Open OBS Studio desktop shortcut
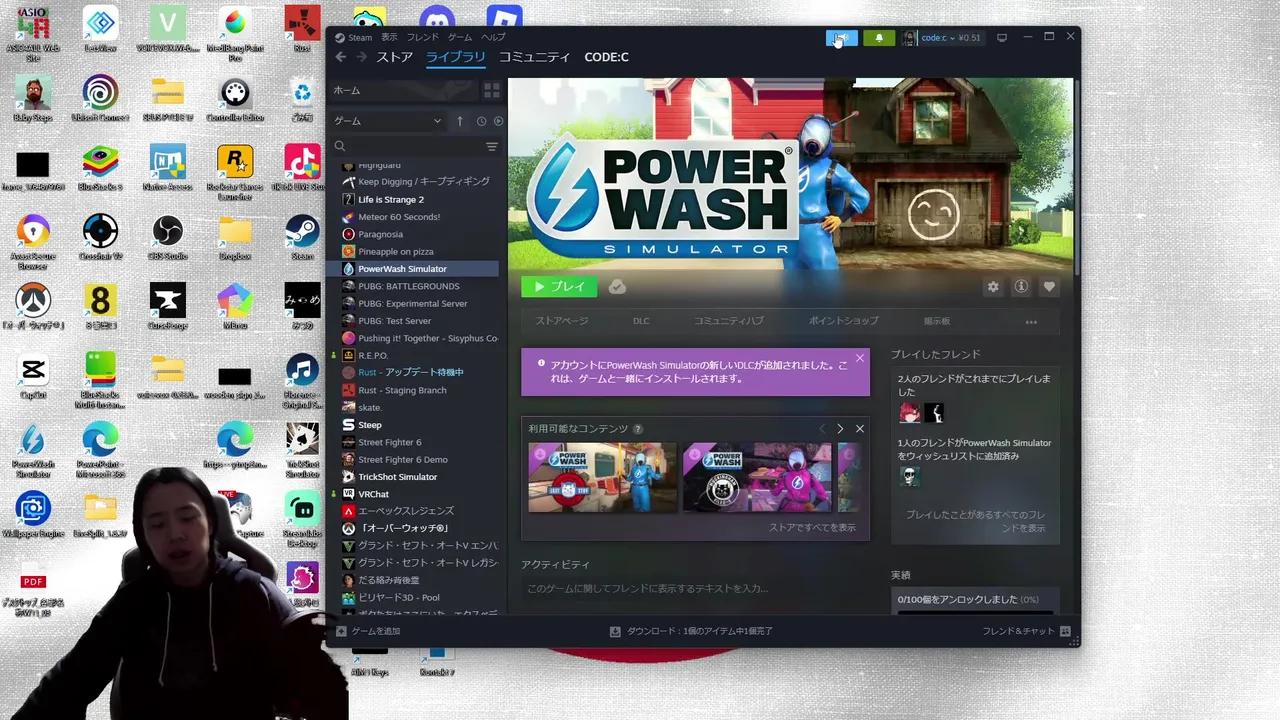Screen dimensions: 1280x720 [167, 238]
